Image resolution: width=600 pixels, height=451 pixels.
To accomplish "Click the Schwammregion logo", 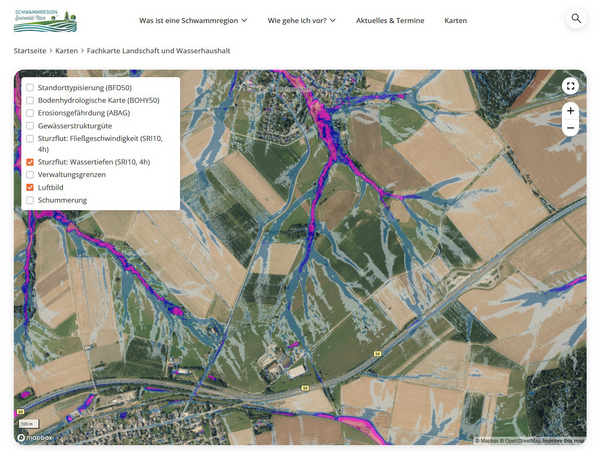I will click(45, 21).
